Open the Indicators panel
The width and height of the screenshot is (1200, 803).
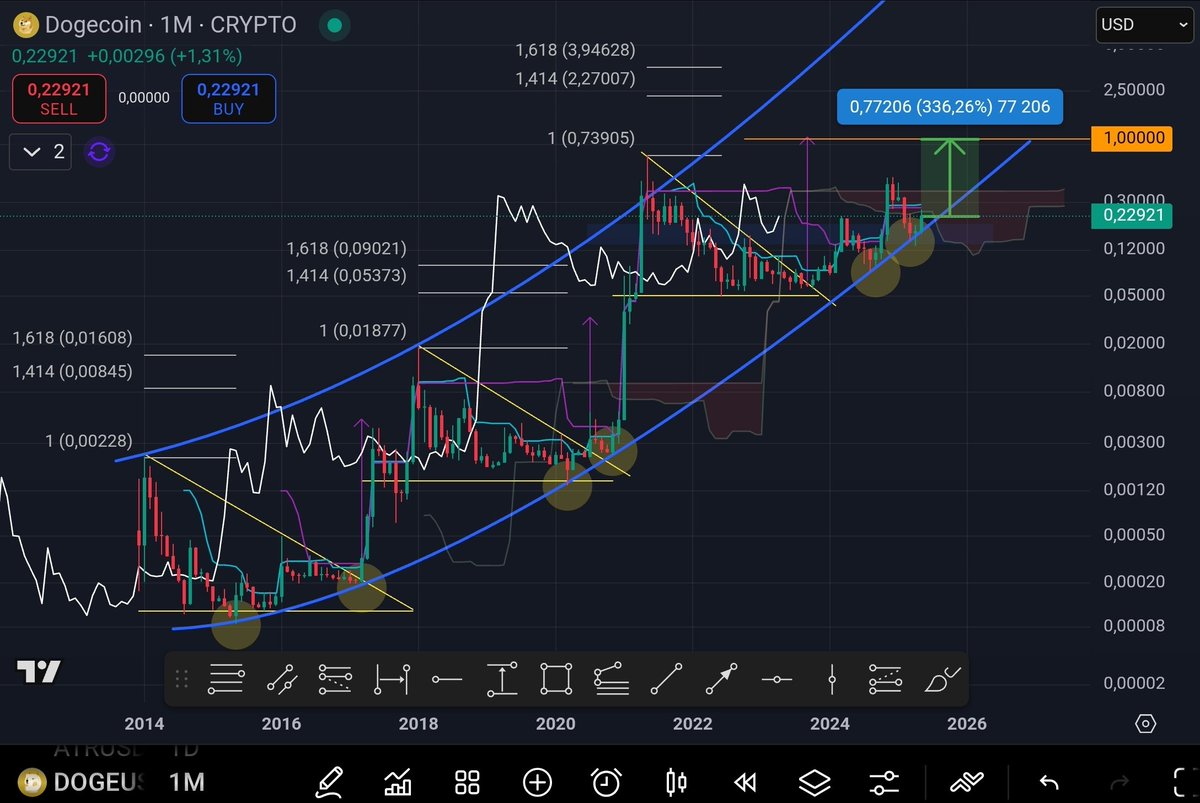(400, 782)
